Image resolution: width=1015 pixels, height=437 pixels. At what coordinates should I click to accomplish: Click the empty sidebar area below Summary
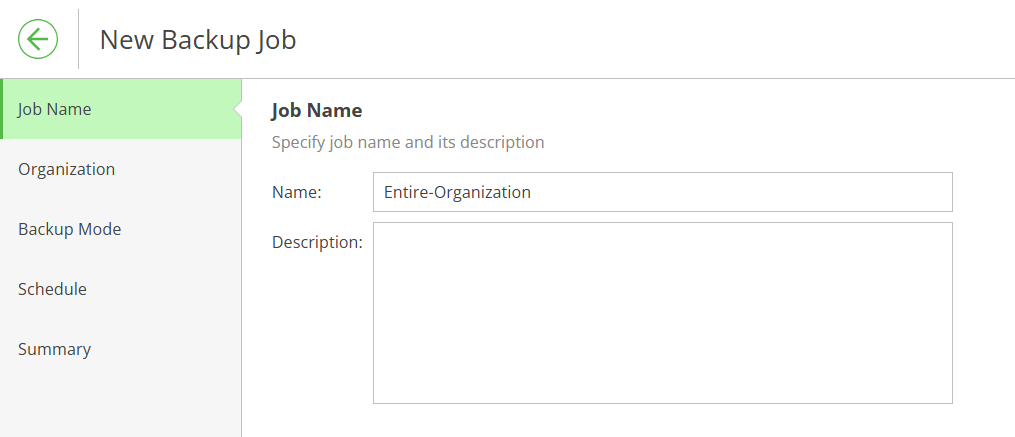click(120, 408)
